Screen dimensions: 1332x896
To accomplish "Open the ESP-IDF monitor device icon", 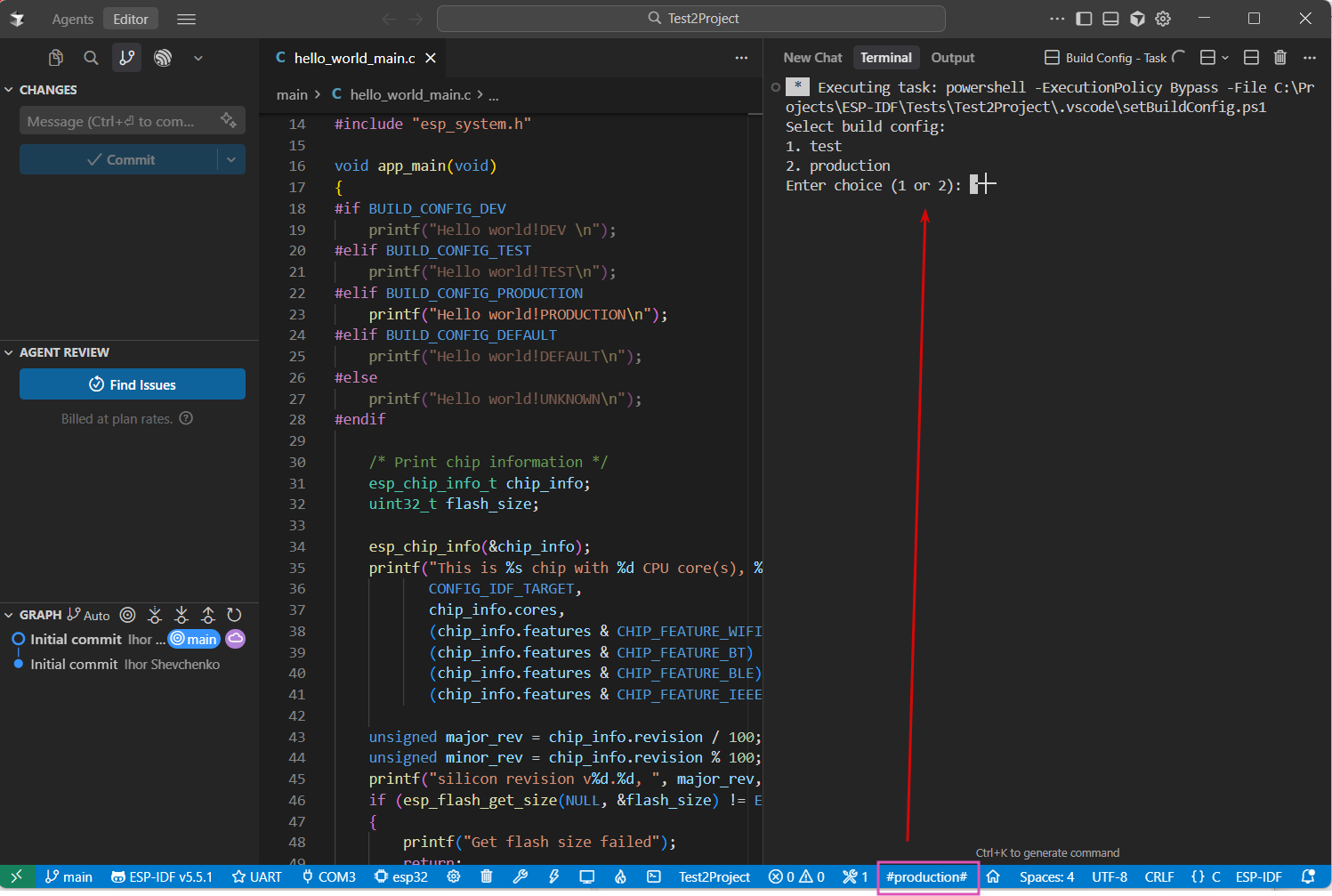I will (587, 876).
